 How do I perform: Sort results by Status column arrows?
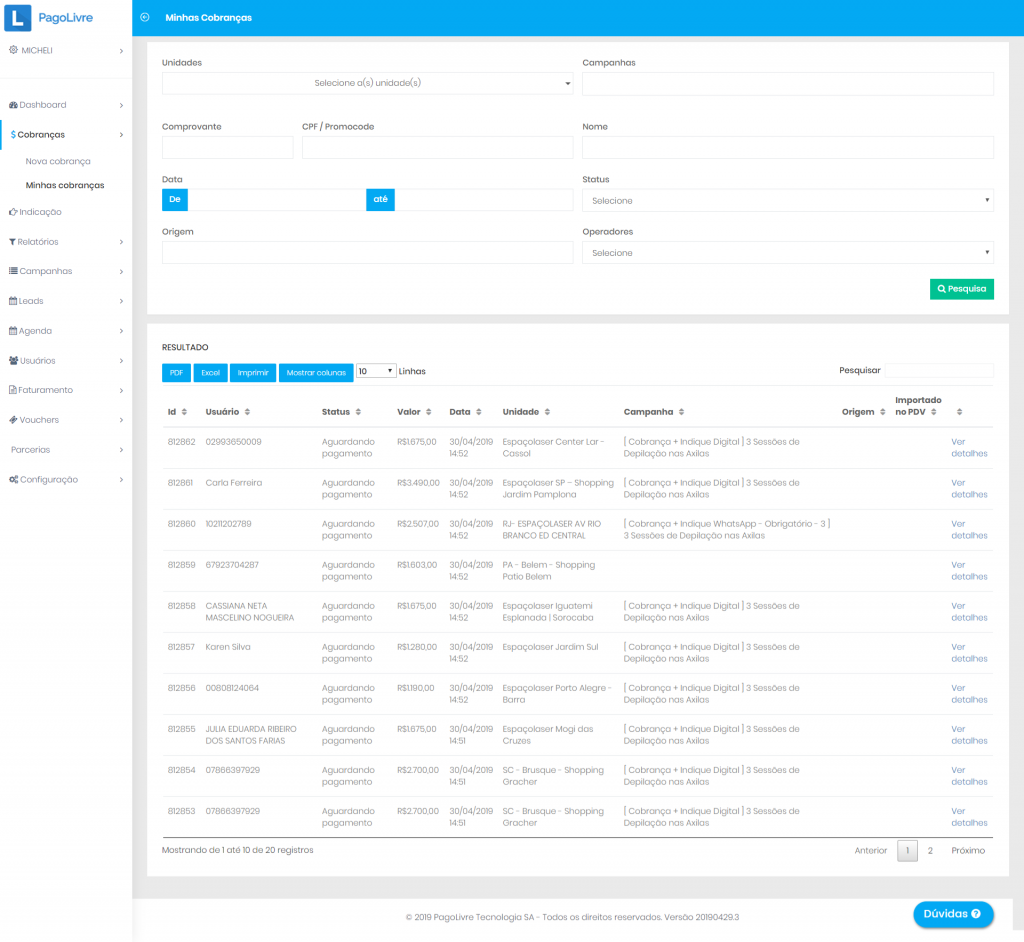coord(359,412)
